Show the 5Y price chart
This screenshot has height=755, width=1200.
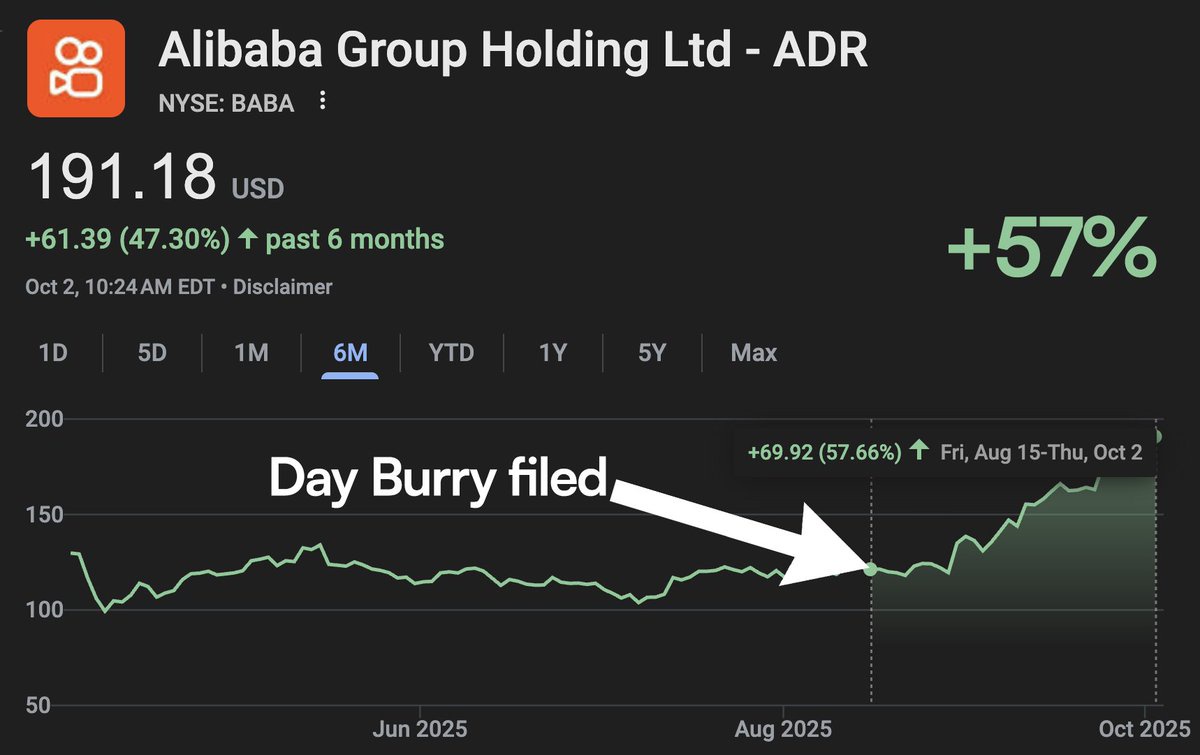point(651,353)
